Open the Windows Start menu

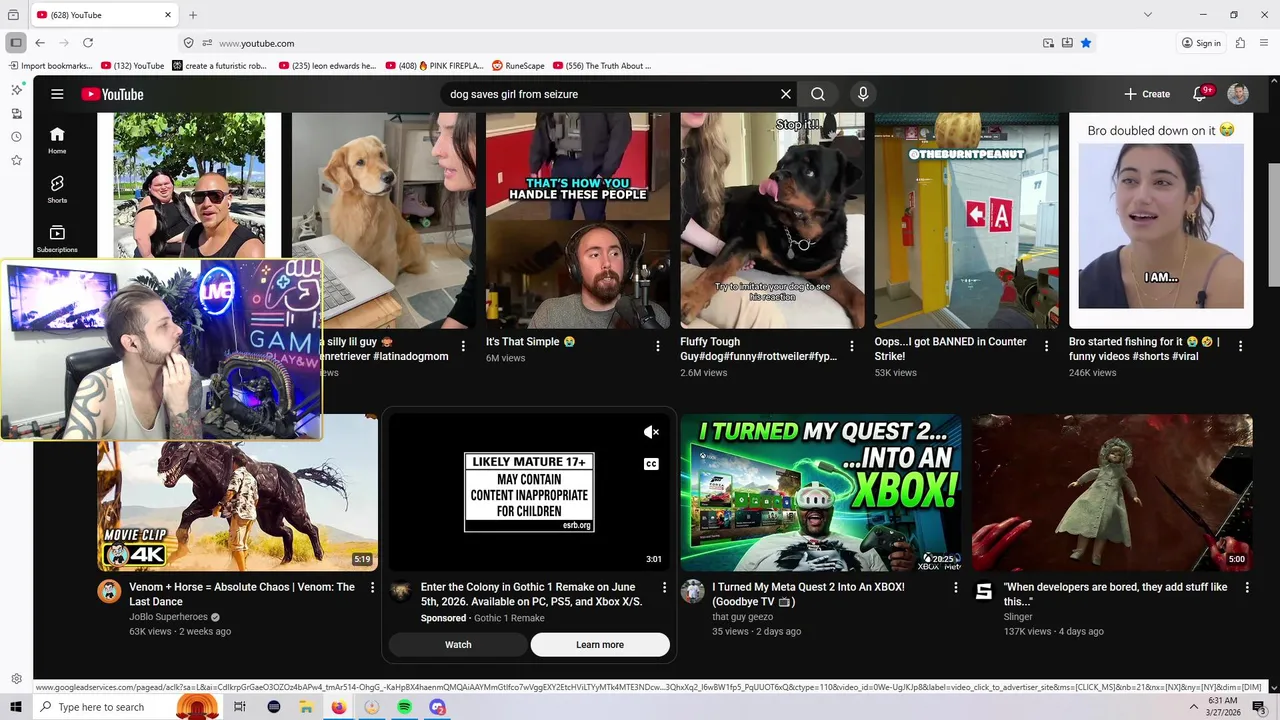point(16,707)
